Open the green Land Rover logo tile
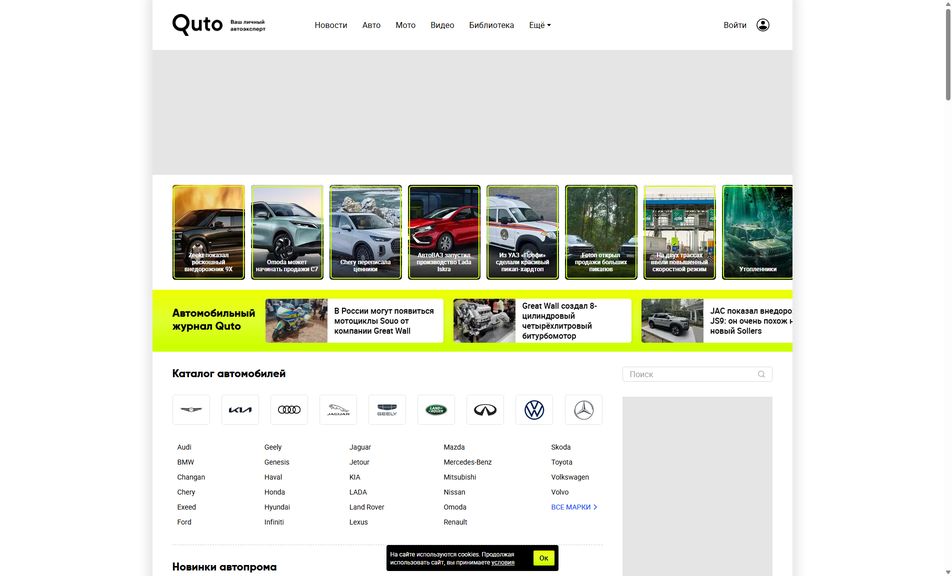 point(436,410)
